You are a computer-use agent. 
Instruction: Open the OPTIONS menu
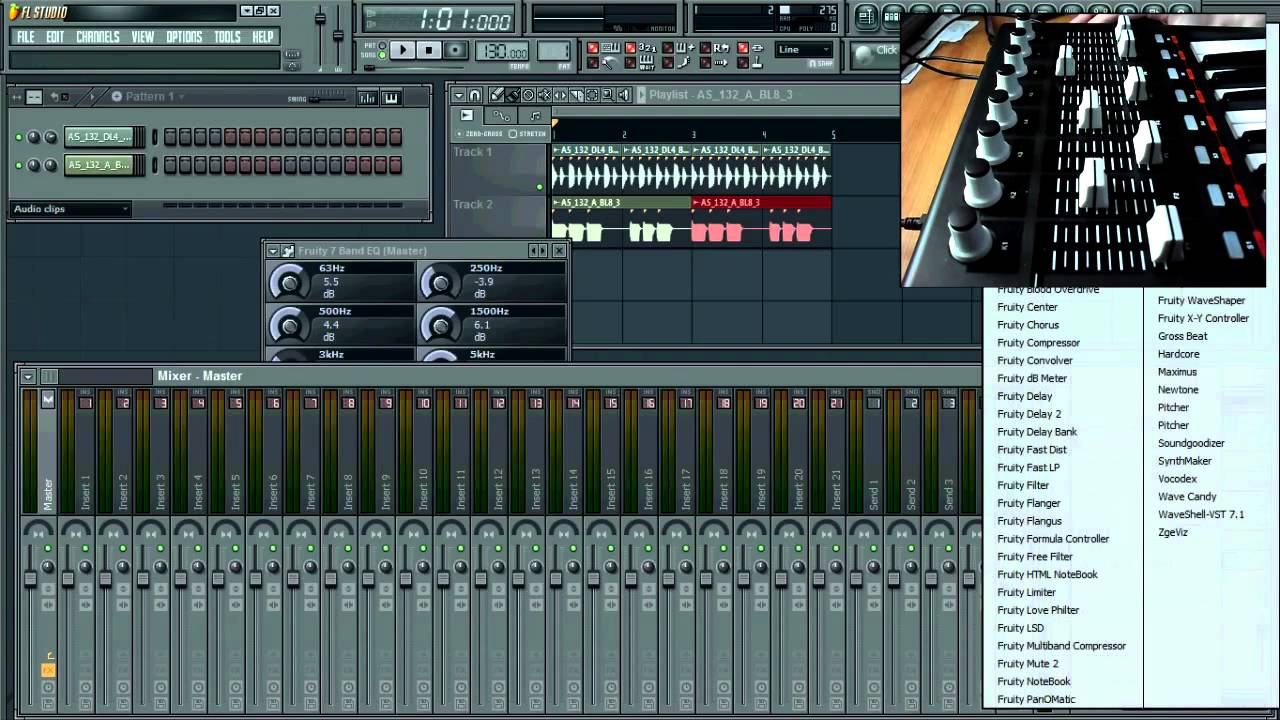pyautogui.click(x=184, y=37)
